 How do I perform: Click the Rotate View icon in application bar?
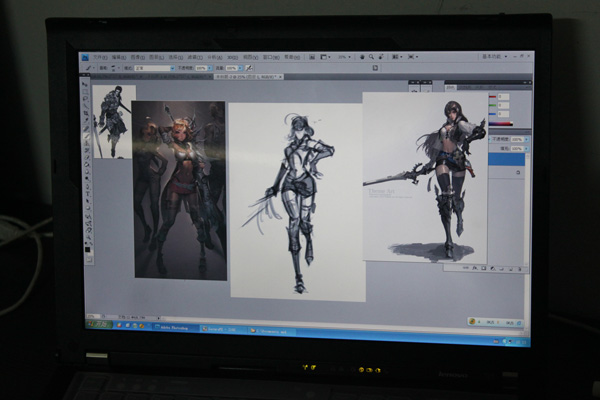381,57
